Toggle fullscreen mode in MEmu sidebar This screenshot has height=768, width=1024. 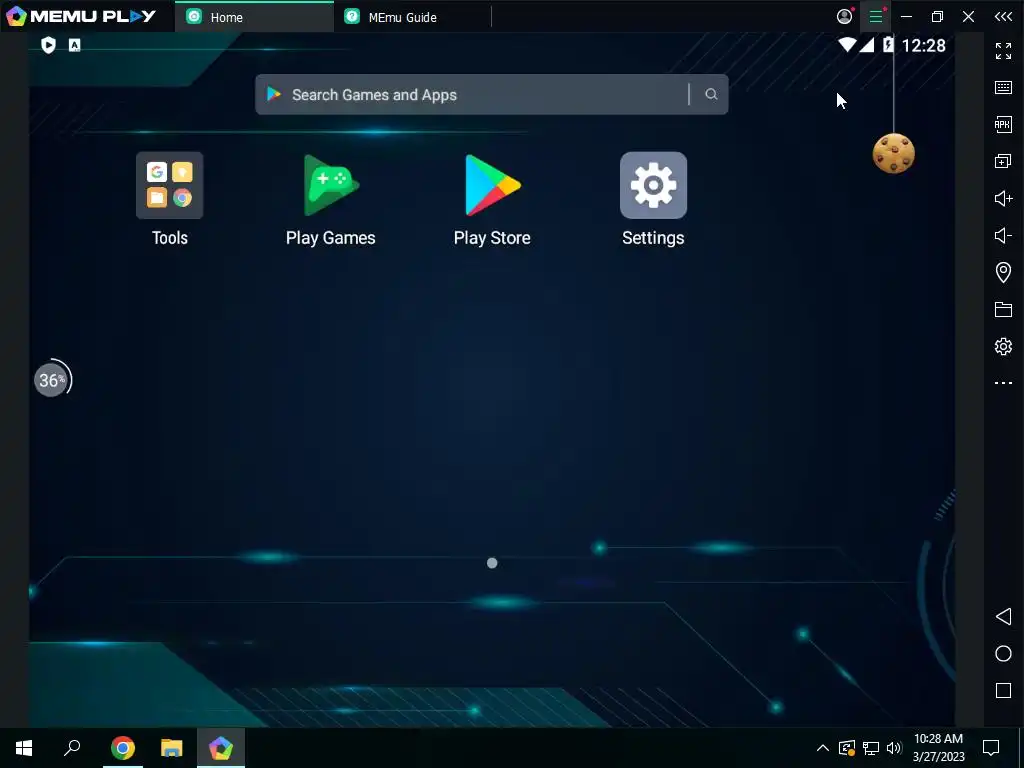tap(1003, 50)
